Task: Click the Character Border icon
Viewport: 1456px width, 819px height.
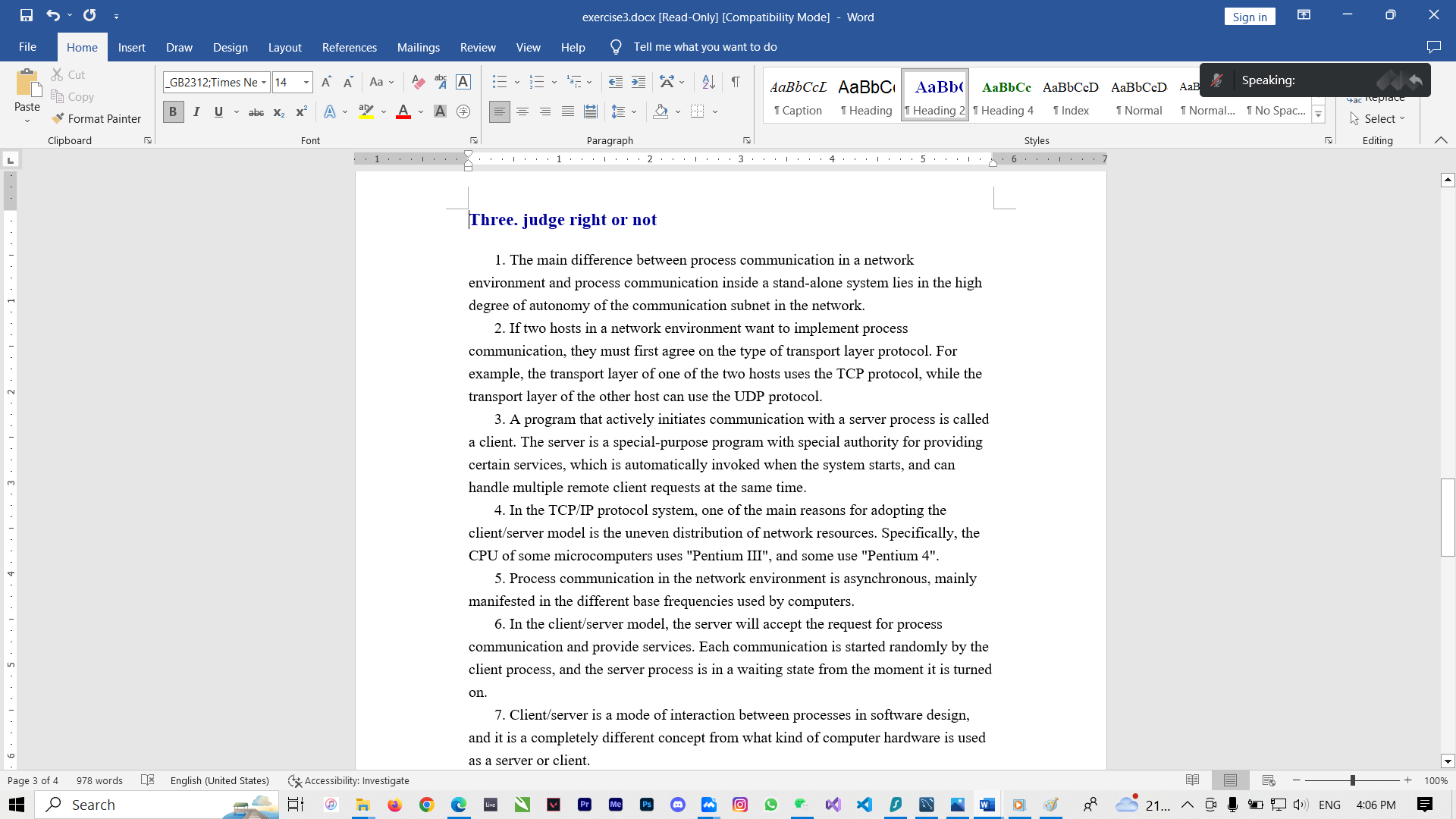Action: click(x=463, y=82)
